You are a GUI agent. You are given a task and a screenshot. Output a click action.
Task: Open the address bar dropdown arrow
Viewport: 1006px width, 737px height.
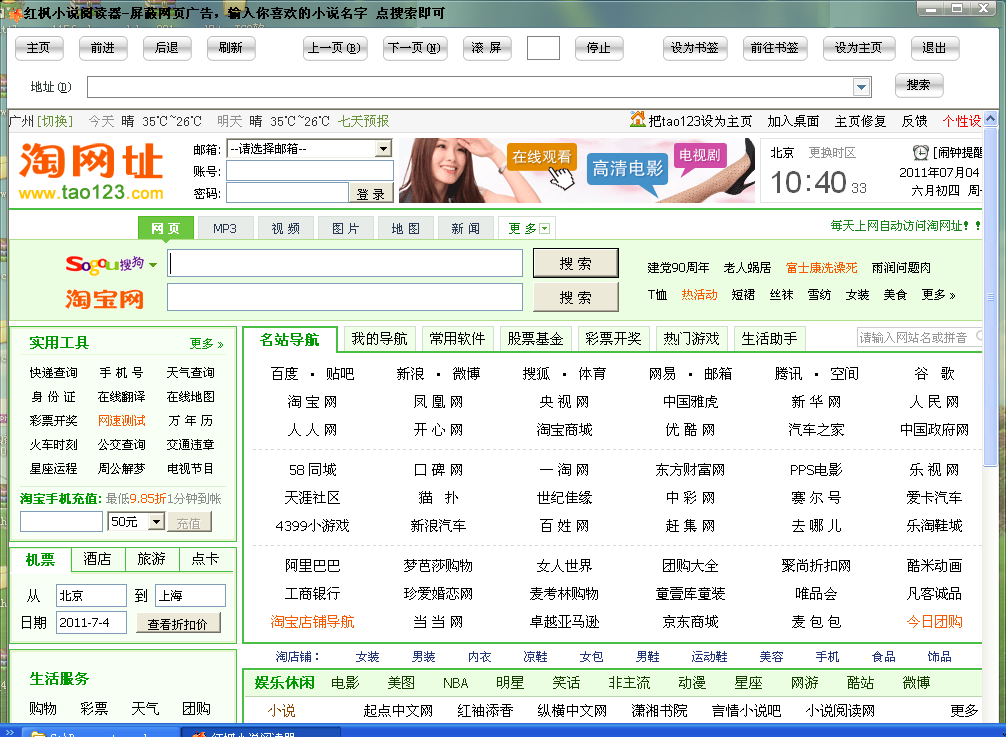pyautogui.click(x=861, y=87)
